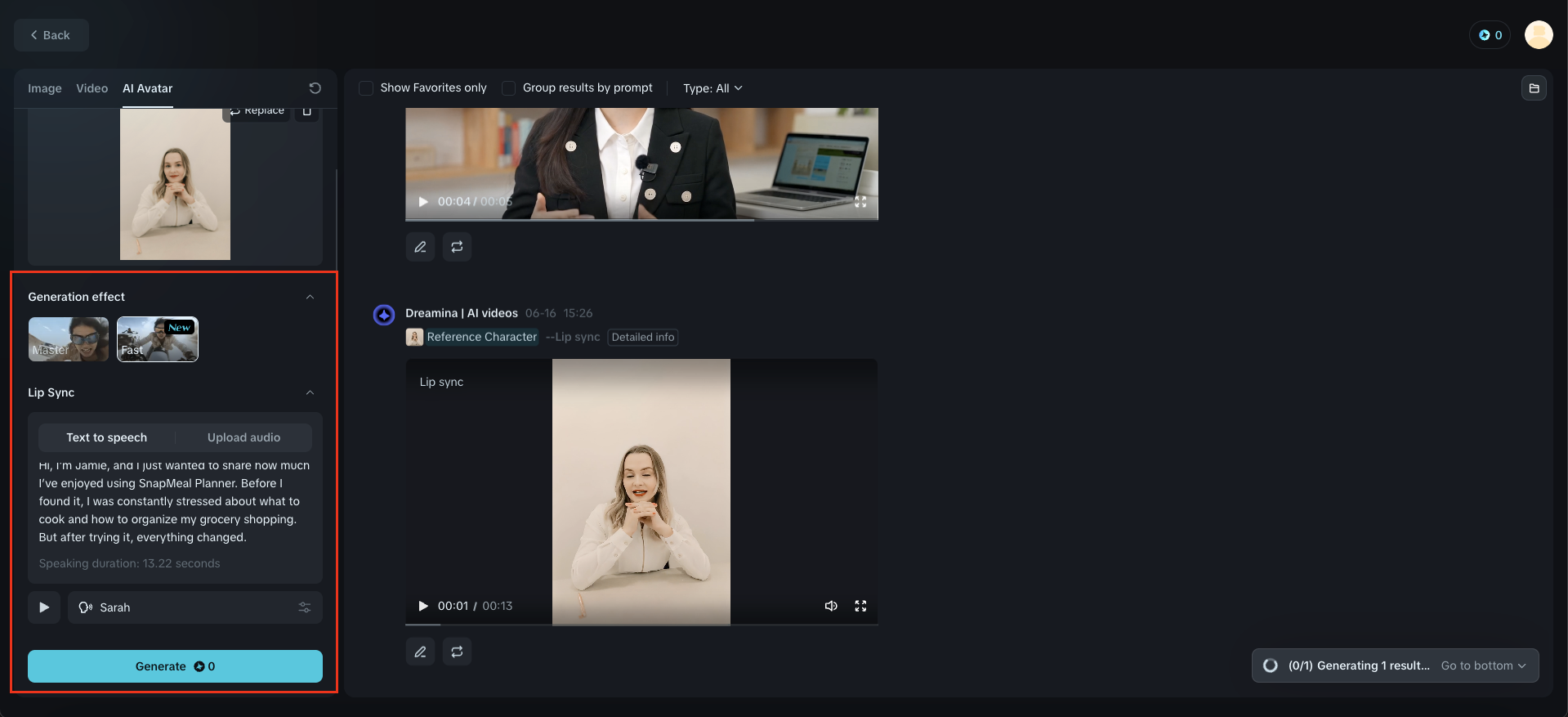This screenshot has width=1568, height=717.
Task: Choose the Master generation effect
Action: (69, 339)
